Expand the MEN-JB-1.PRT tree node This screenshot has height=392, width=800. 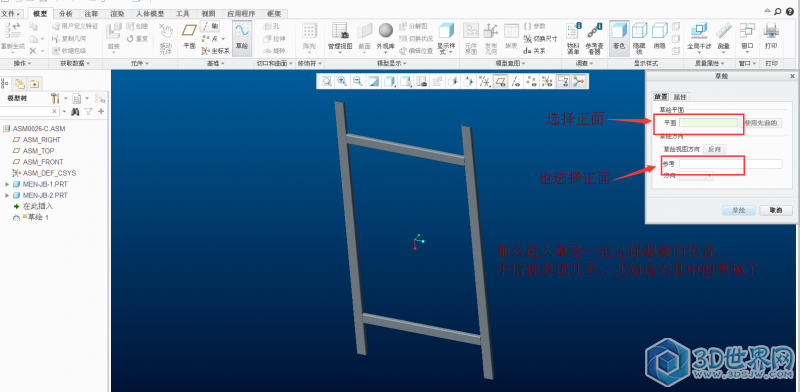7,184
